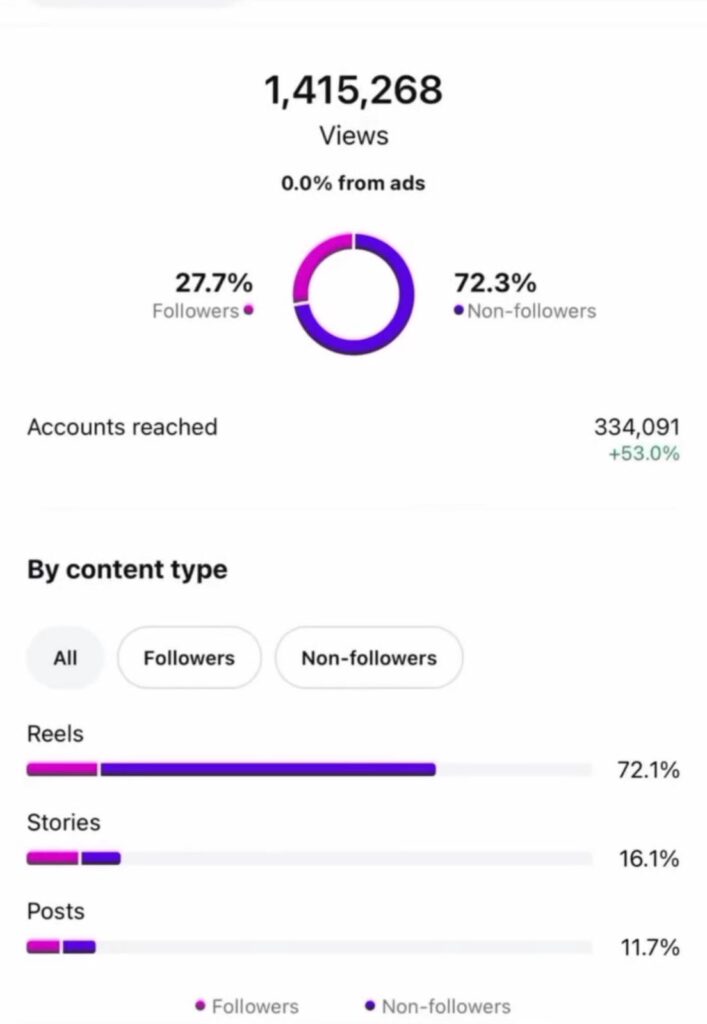The height and width of the screenshot is (1024, 707).
Task: Click the Posts pink followers bar segment
Action: [x=43, y=946]
